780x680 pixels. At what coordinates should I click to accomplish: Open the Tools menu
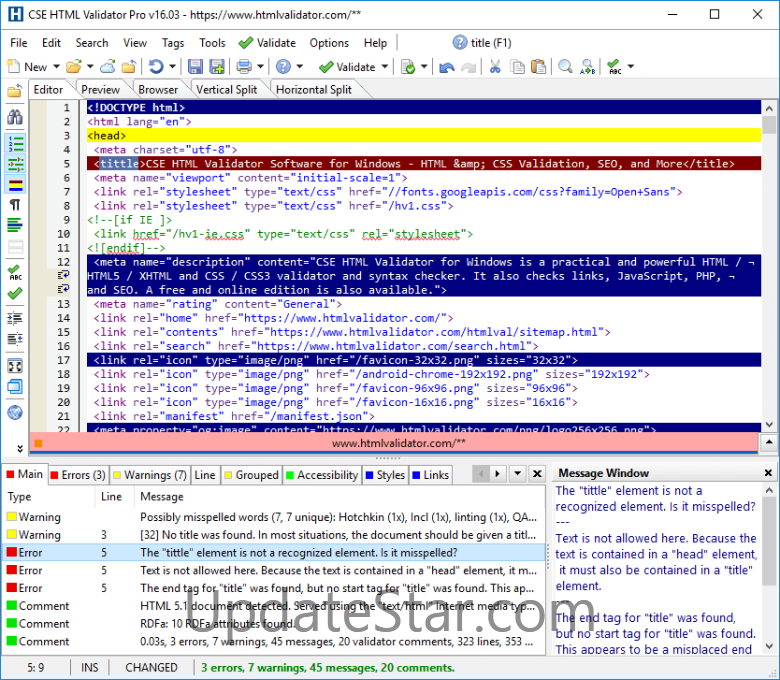(212, 43)
